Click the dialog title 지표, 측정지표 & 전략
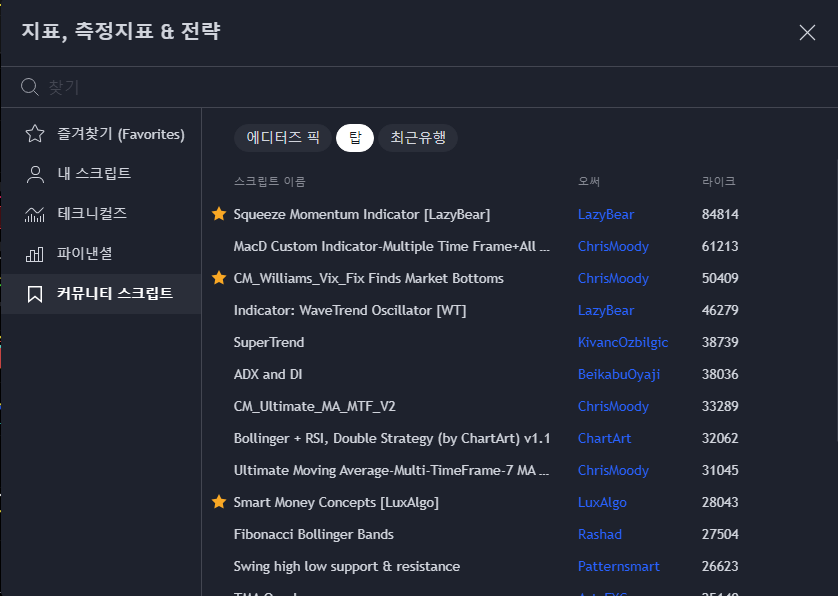This screenshot has height=596, width=838. click(121, 31)
